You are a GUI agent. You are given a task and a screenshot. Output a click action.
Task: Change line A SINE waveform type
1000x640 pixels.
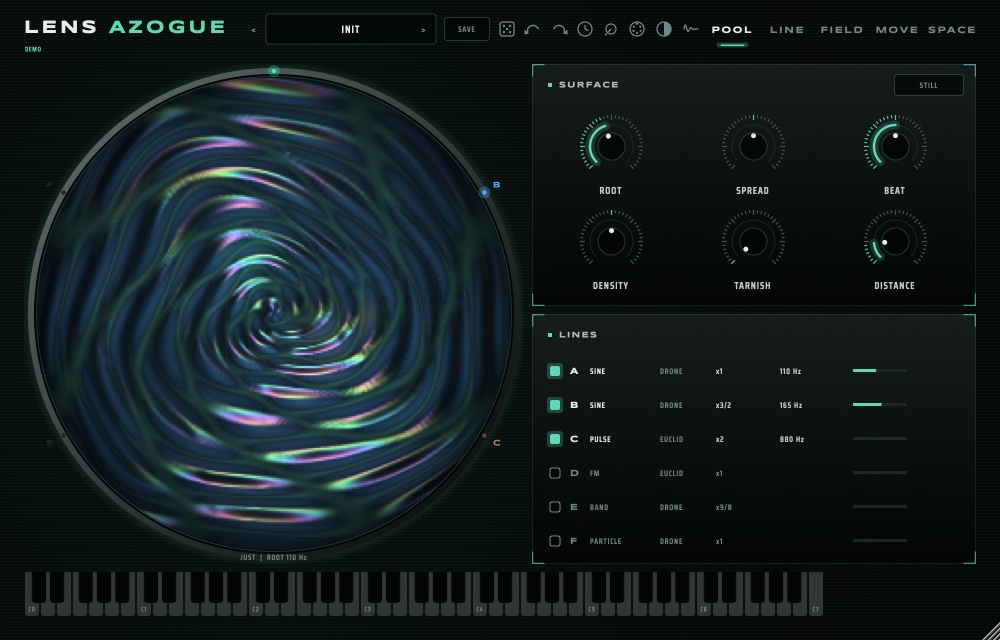(x=598, y=372)
